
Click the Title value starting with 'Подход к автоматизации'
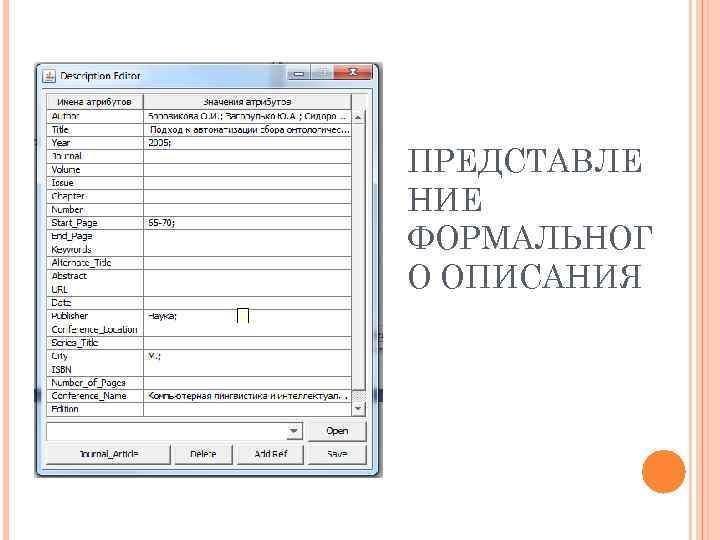coord(248,129)
